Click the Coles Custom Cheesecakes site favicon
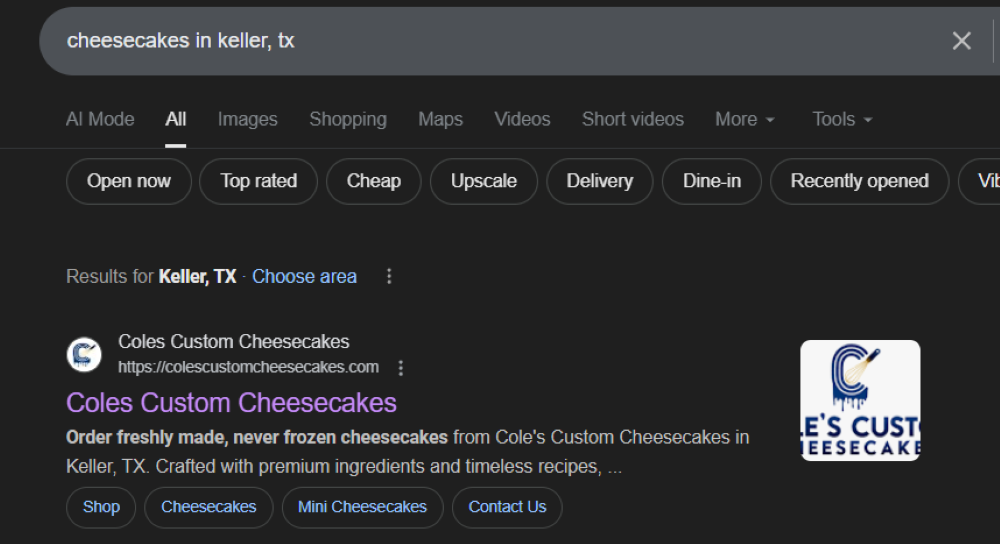1000x544 pixels. (x=84, y=354)
